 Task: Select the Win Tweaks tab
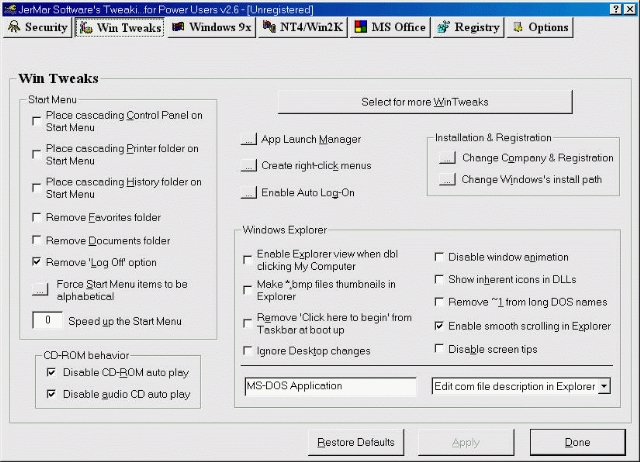pyautogui.click(x=120, y=28)
